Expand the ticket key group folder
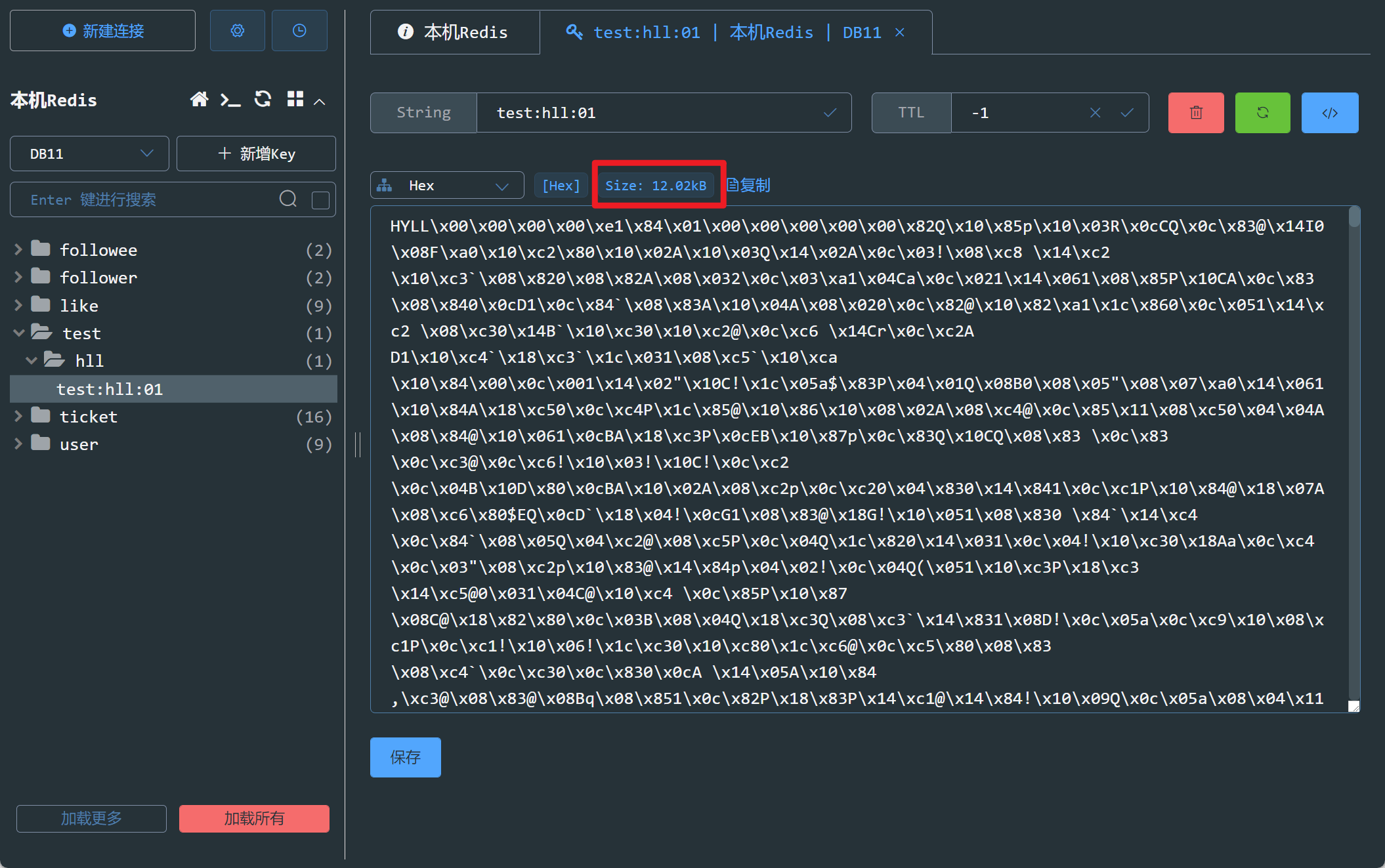The height and width of the screenshot is (868, 1385). (x=19, y=417)
